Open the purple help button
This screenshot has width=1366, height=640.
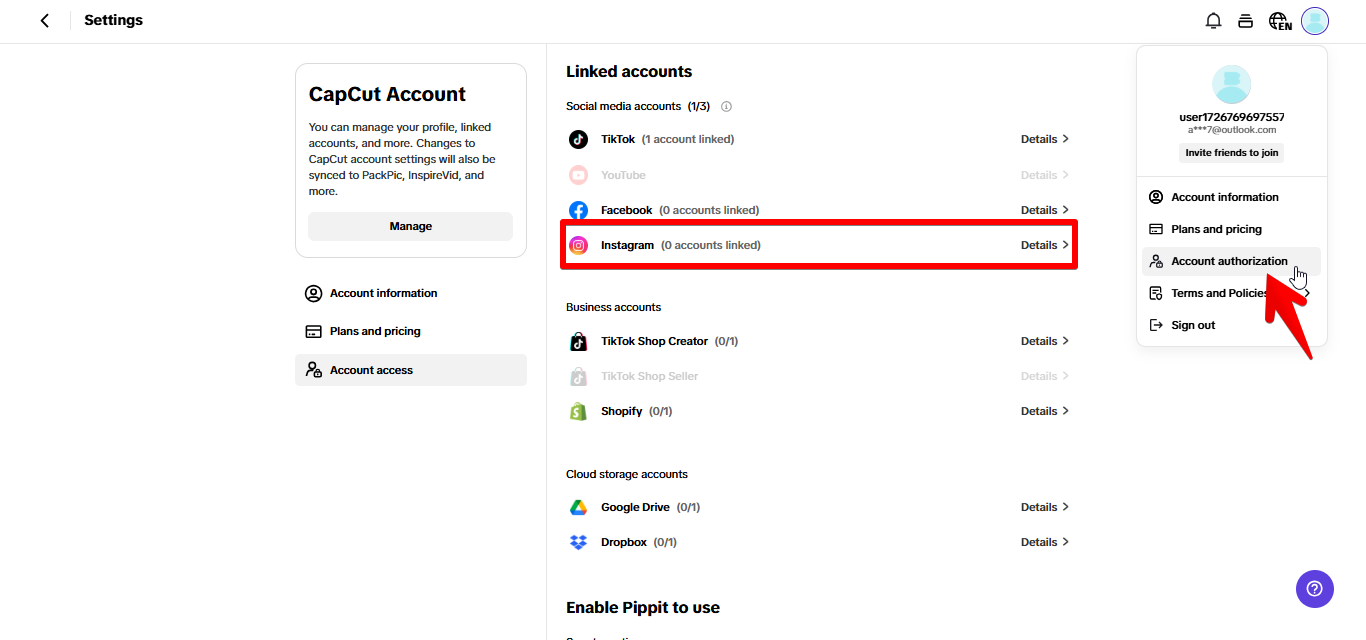coord(1314,588)
